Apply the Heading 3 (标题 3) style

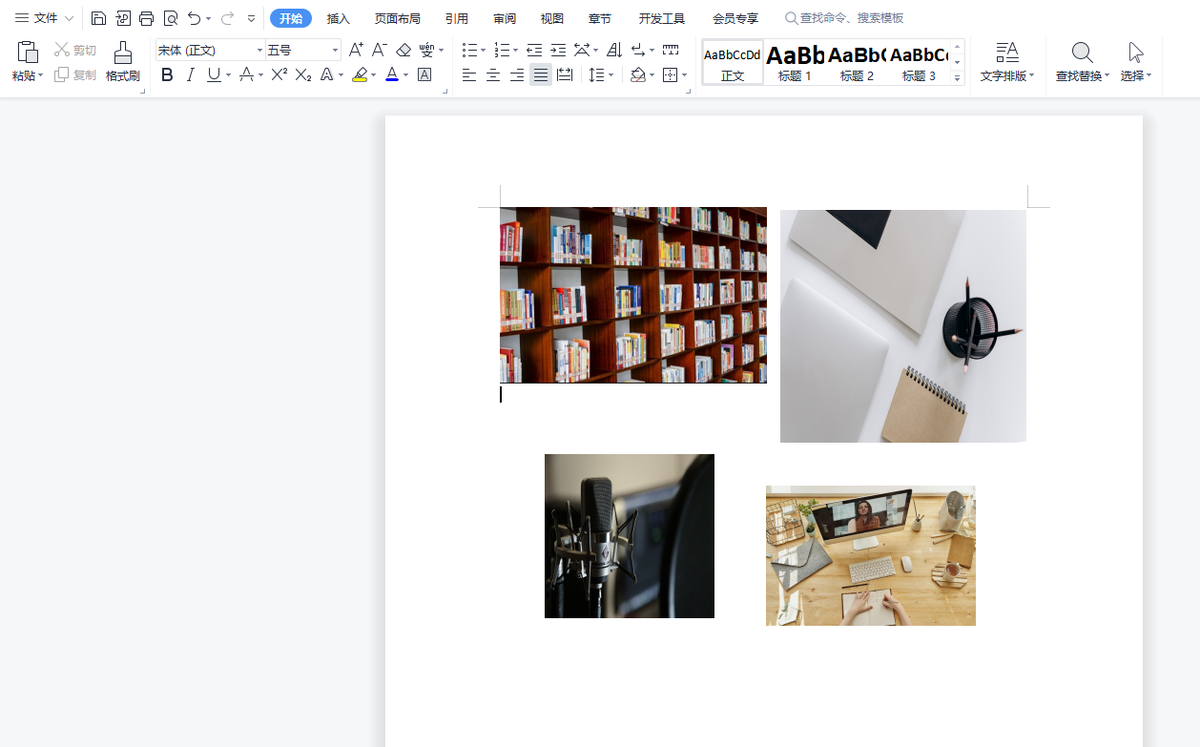pos(919,63)
